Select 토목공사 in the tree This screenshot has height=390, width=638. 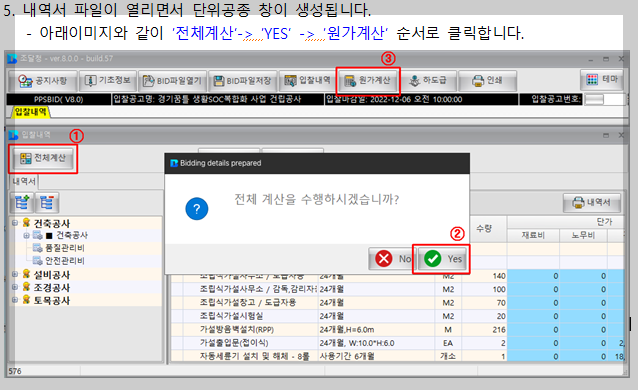pos(52,300)
